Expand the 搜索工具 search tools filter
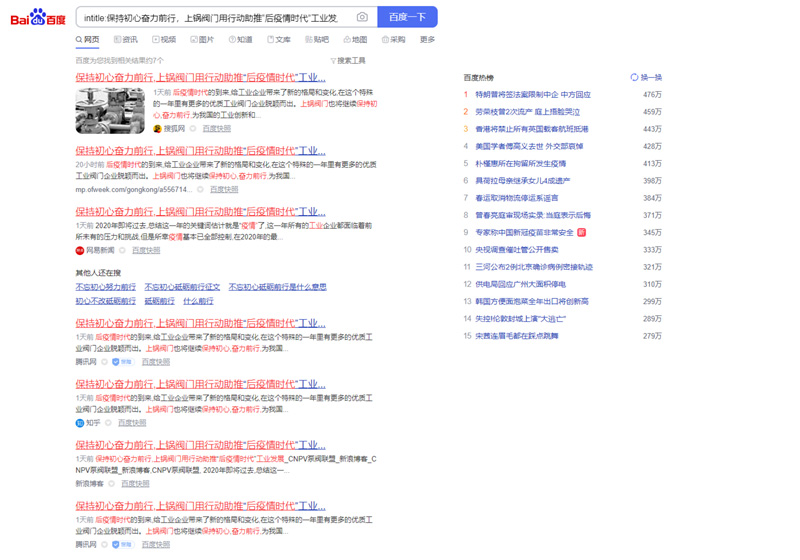This screenshot has width=800, height=560. point(348,60)
